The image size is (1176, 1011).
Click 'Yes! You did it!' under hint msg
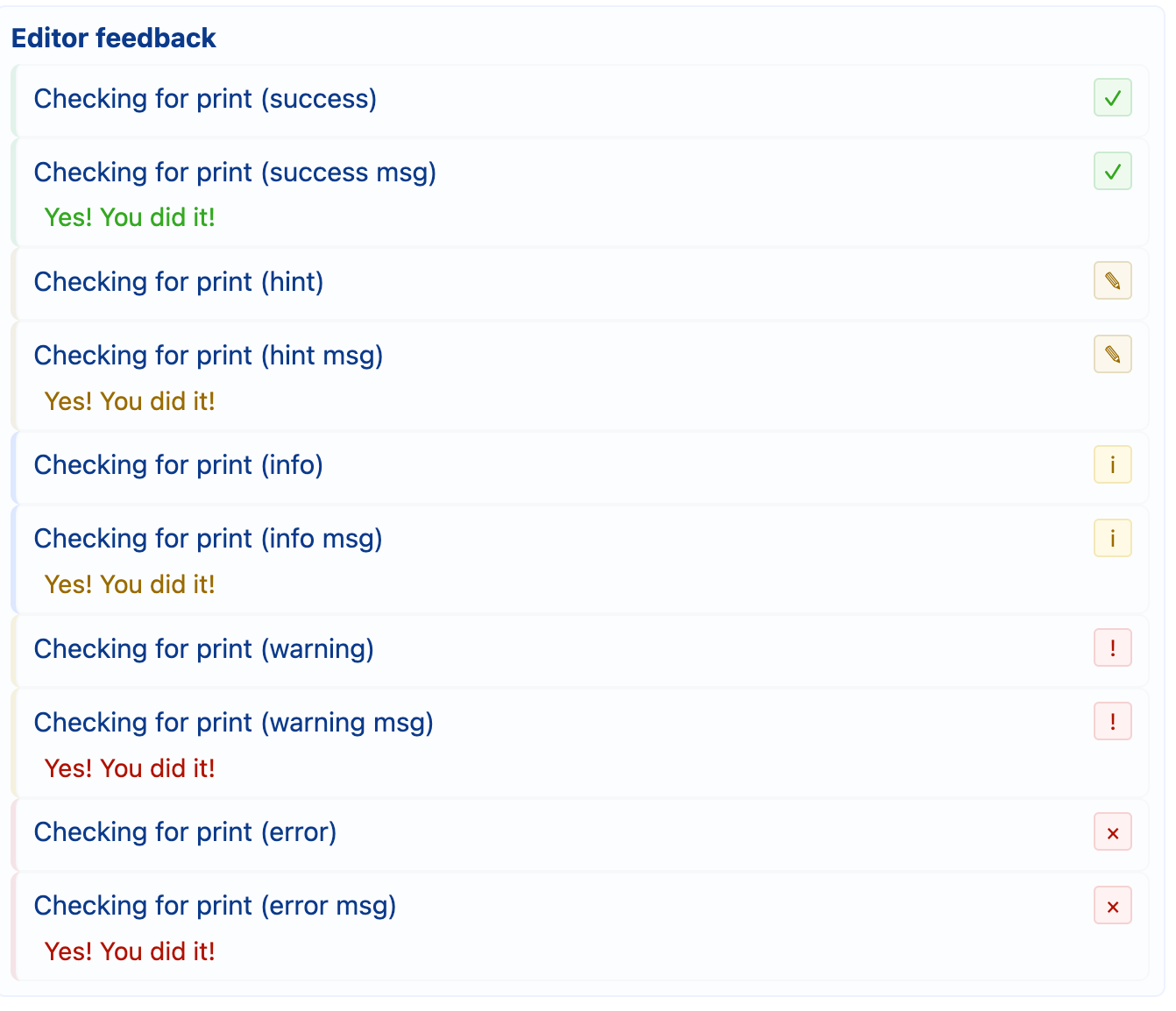click(130, 401)
